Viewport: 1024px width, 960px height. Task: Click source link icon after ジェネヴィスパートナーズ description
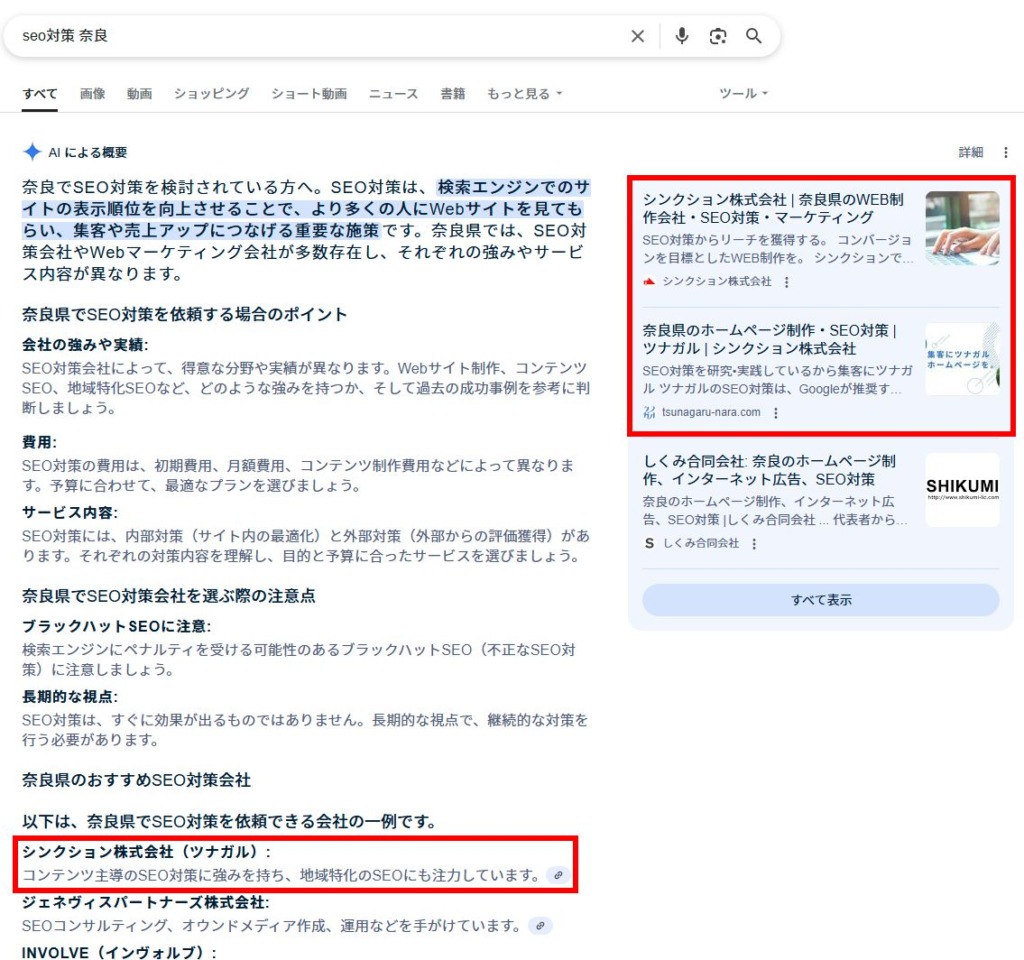[540, 925]
